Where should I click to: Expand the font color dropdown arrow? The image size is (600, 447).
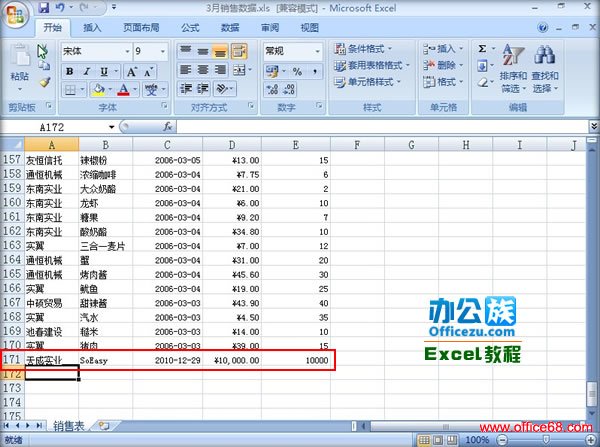[135, 90]
